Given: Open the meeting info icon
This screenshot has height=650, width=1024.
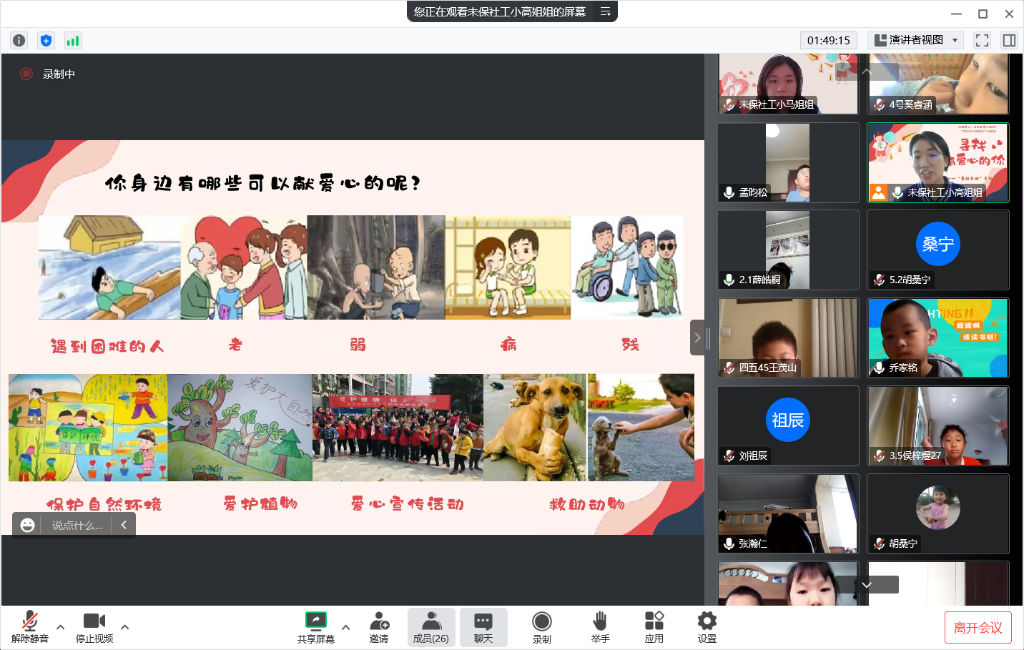Looking at the screenshot, I should tap(19, 40).
